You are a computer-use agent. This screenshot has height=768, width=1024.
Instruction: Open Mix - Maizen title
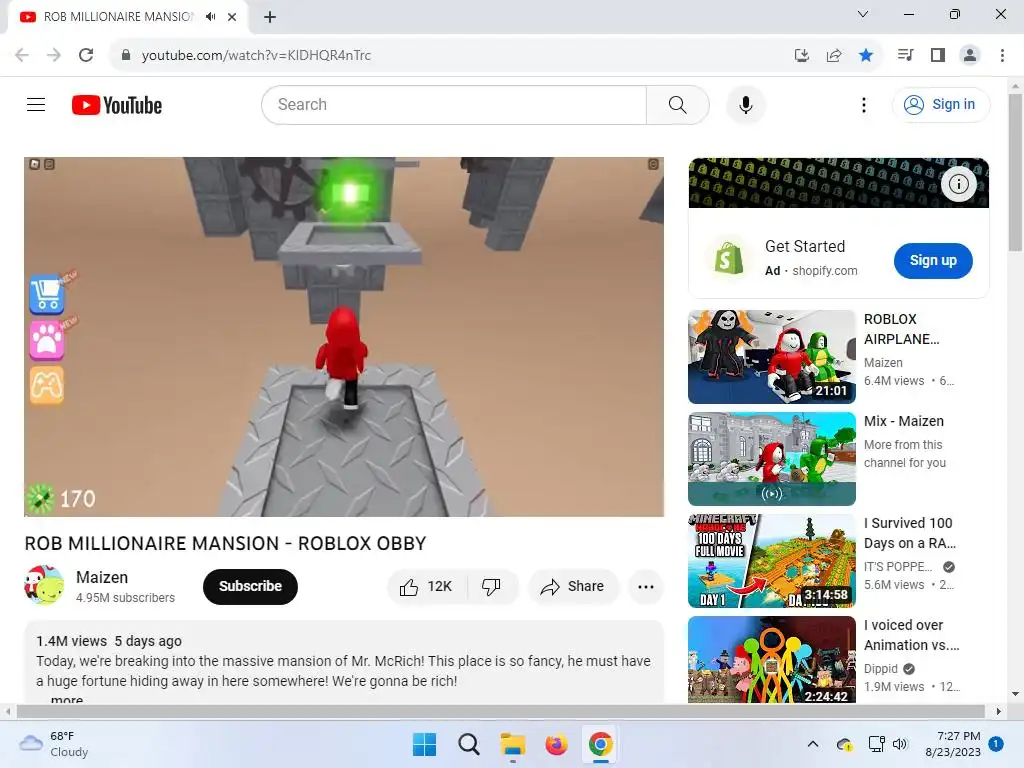click(903, 421)
